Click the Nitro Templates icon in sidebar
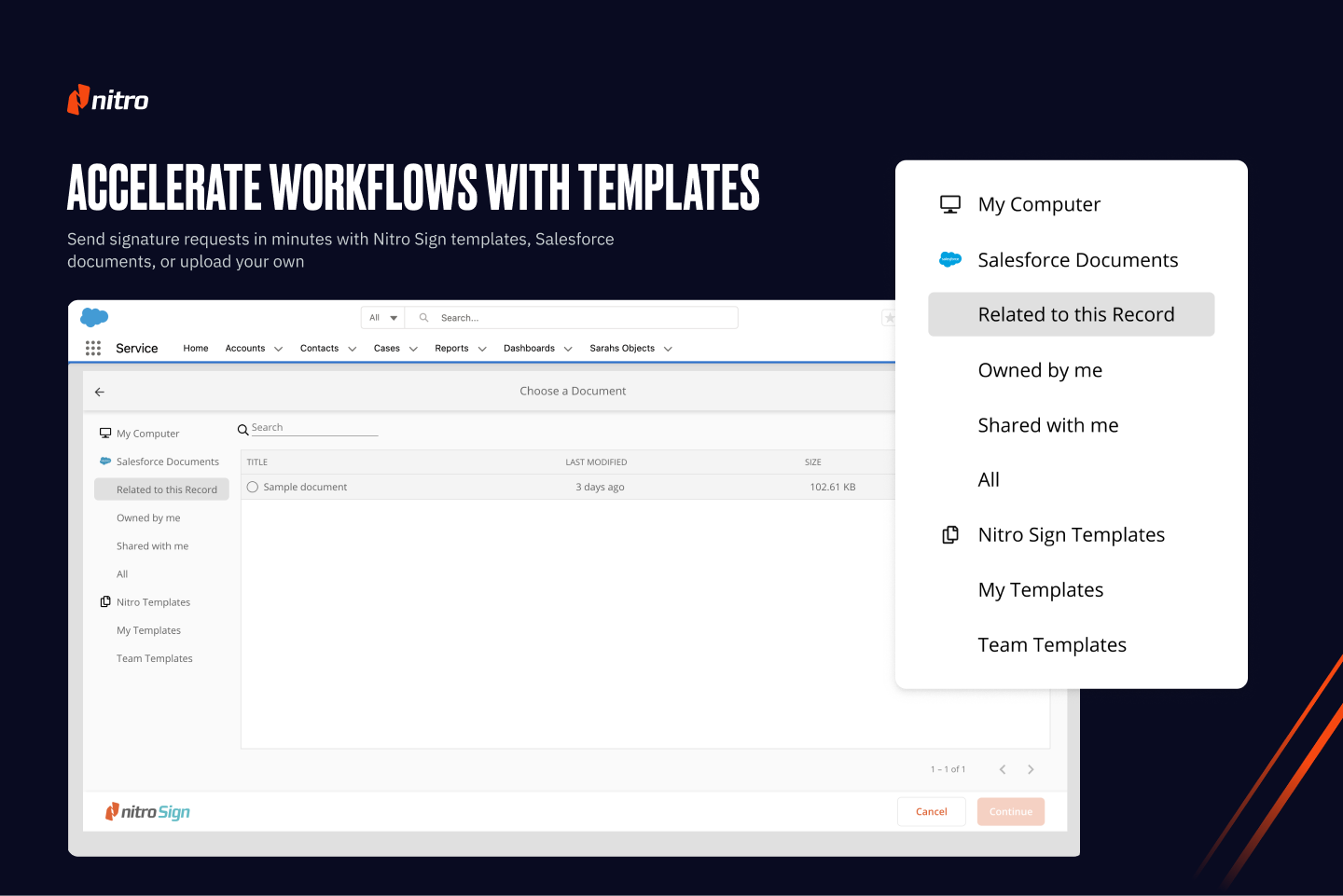The image size is (1343, 896). (105, 602)
